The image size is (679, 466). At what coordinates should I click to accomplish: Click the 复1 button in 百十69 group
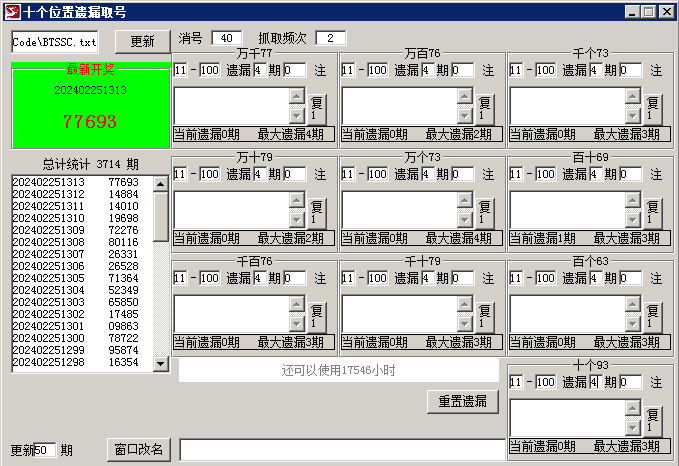pyautogui.click(x=652, y=212)
